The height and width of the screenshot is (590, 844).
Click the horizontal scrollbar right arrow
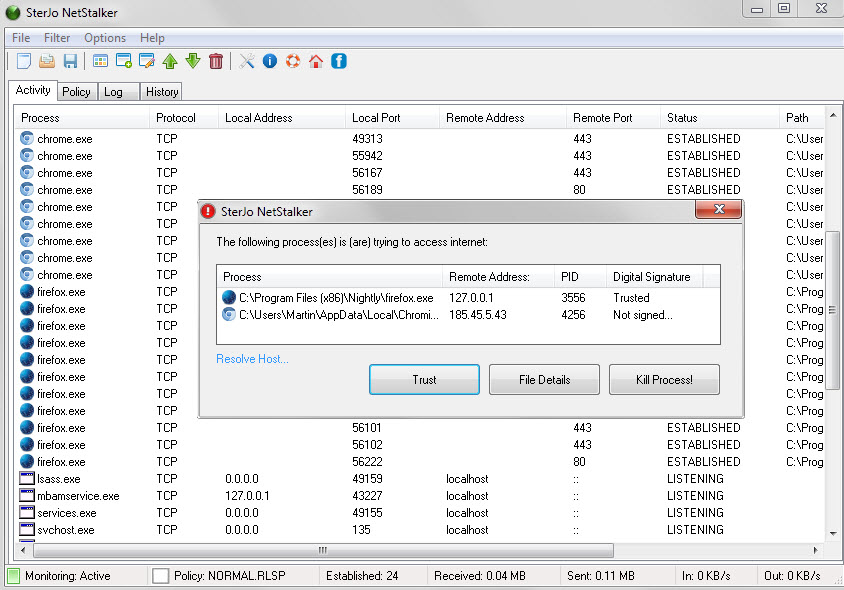click(815, 550)
